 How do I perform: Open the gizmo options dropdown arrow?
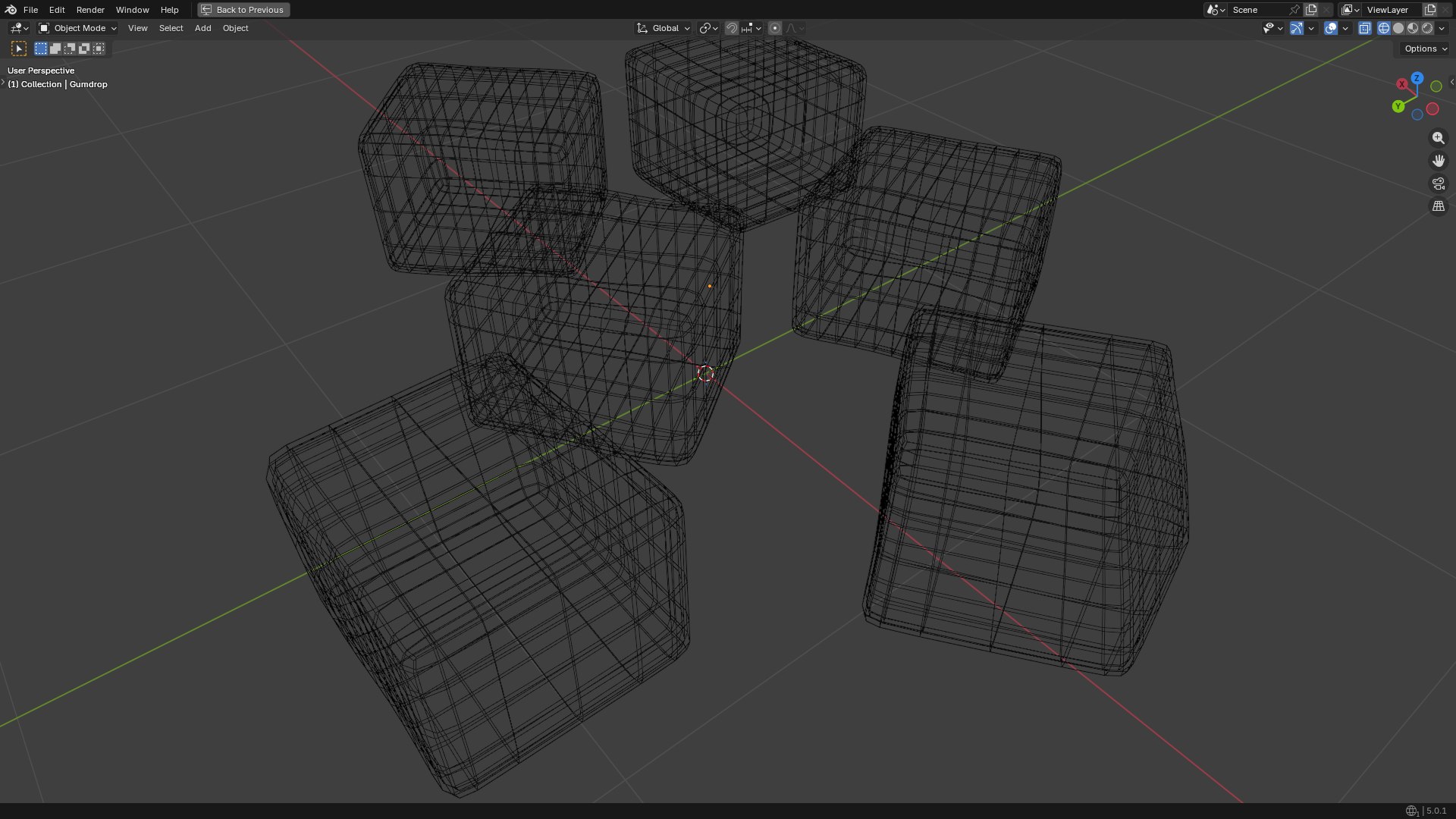click(x=1311, y=28)
